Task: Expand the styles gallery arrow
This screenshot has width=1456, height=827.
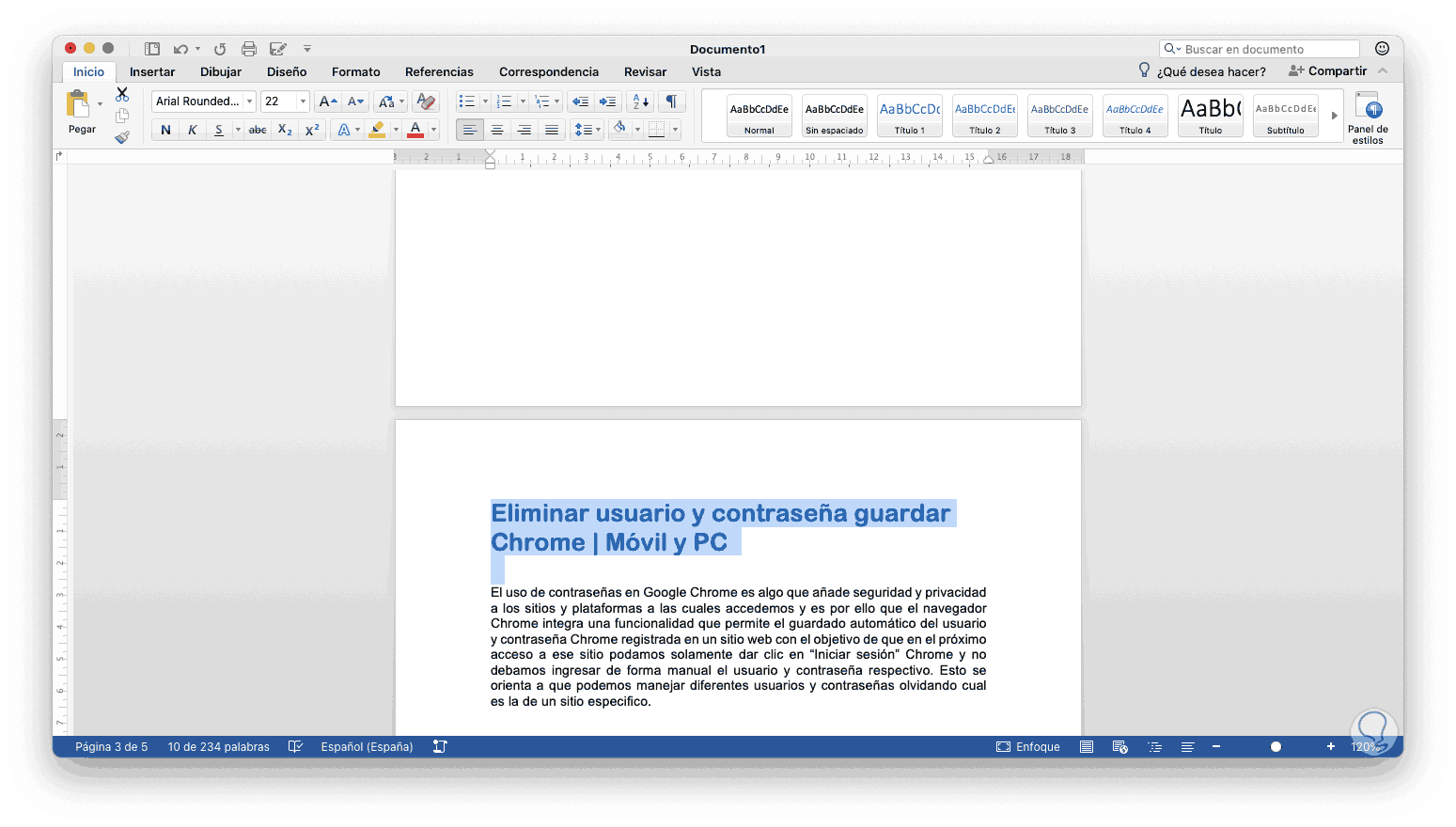Action: (1334, 116)
